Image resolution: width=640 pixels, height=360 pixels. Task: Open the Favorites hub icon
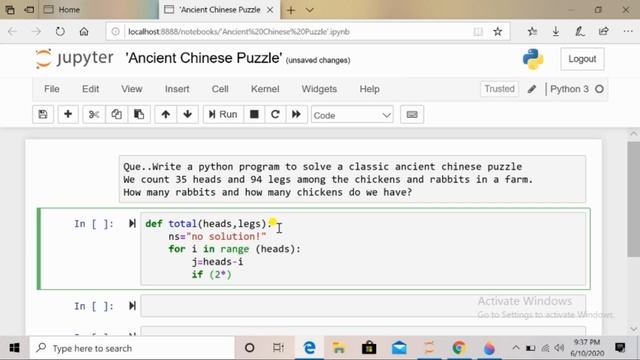click(x=532, y=31)
